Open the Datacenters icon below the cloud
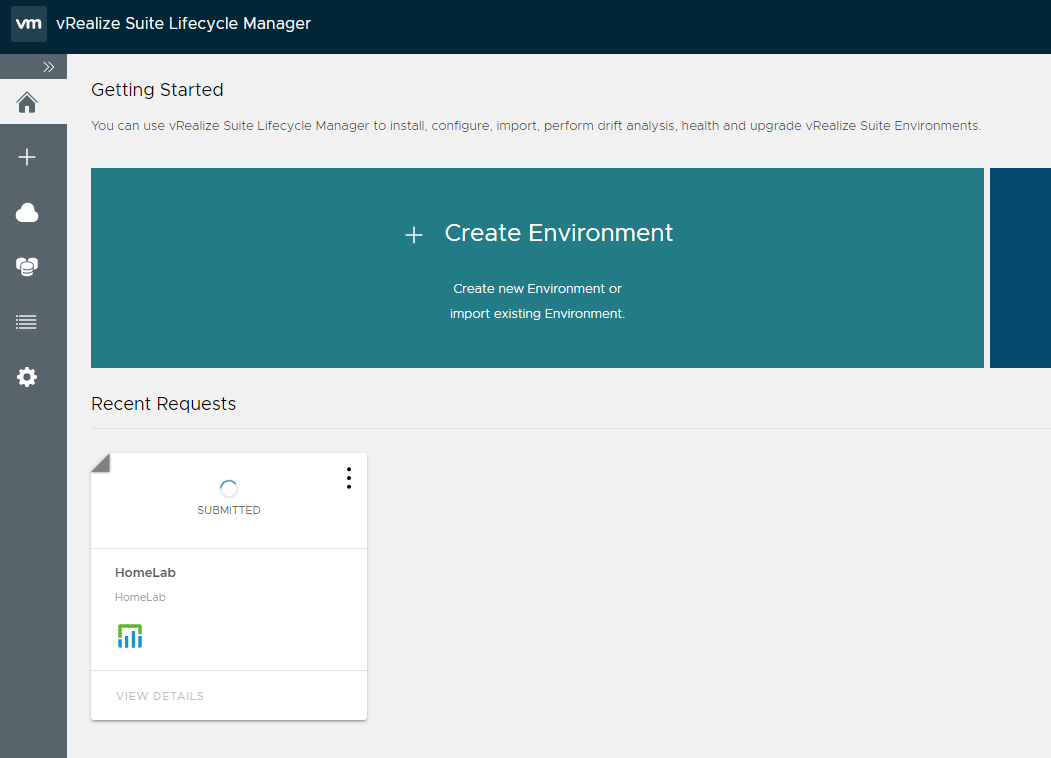Screen dimensions: 1051x758 pos(27,267)
